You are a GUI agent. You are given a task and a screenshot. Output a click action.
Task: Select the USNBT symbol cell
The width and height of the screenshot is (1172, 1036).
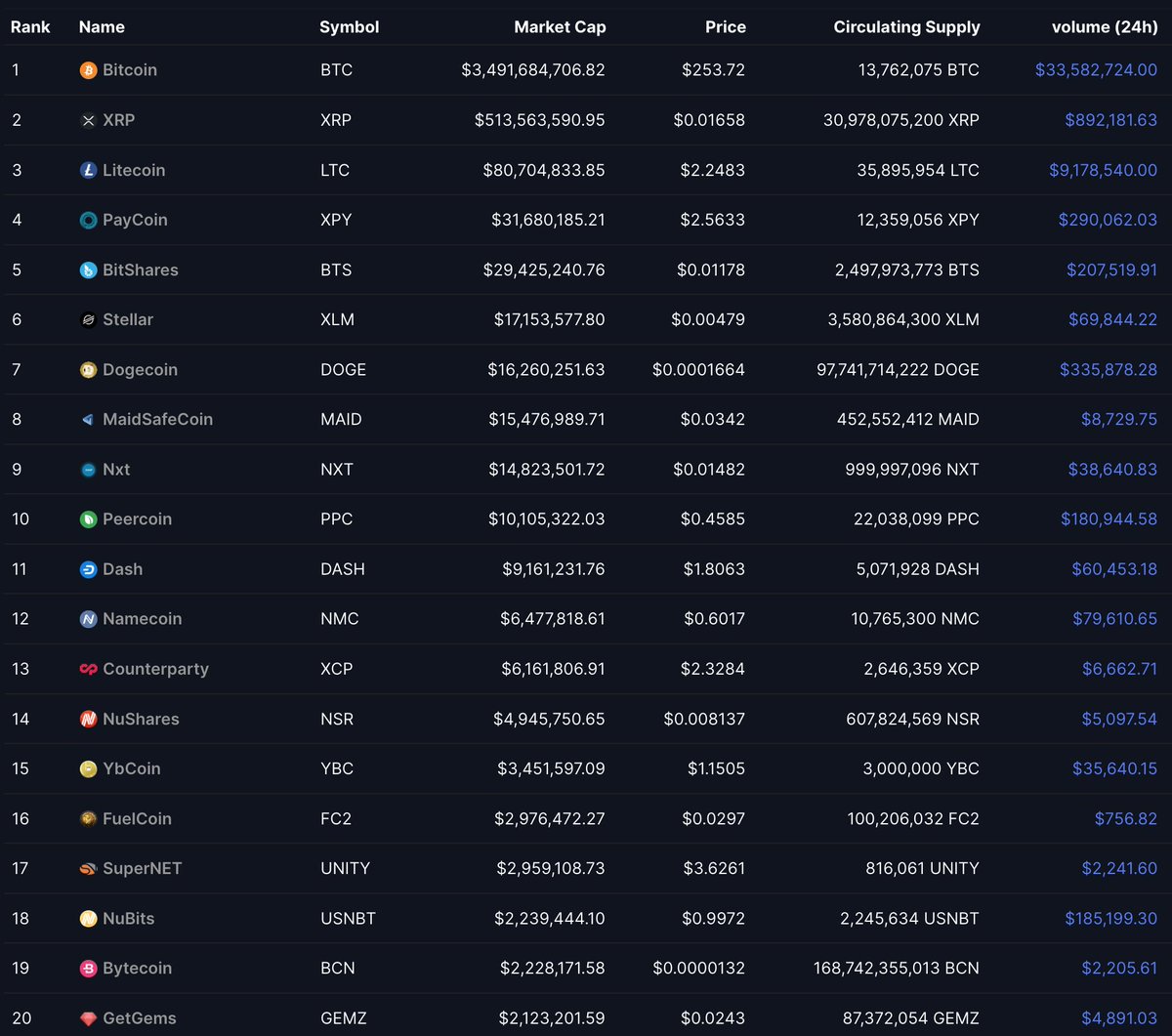(x=348, y=918)
